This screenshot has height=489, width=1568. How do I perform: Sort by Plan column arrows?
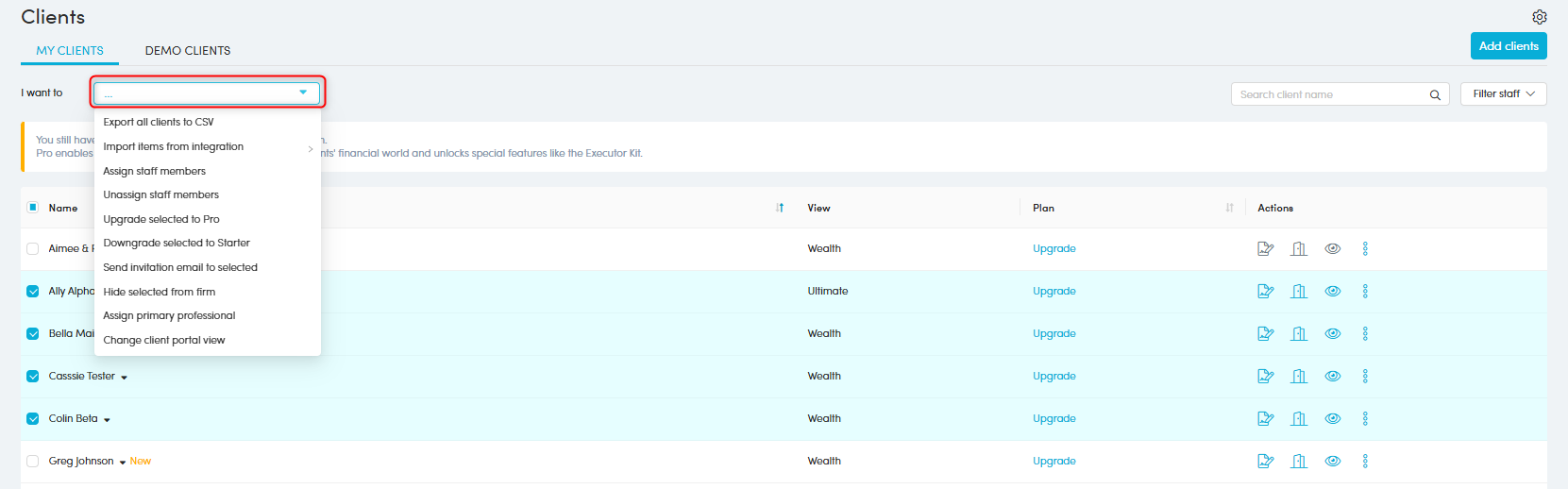coord(1229,208)
